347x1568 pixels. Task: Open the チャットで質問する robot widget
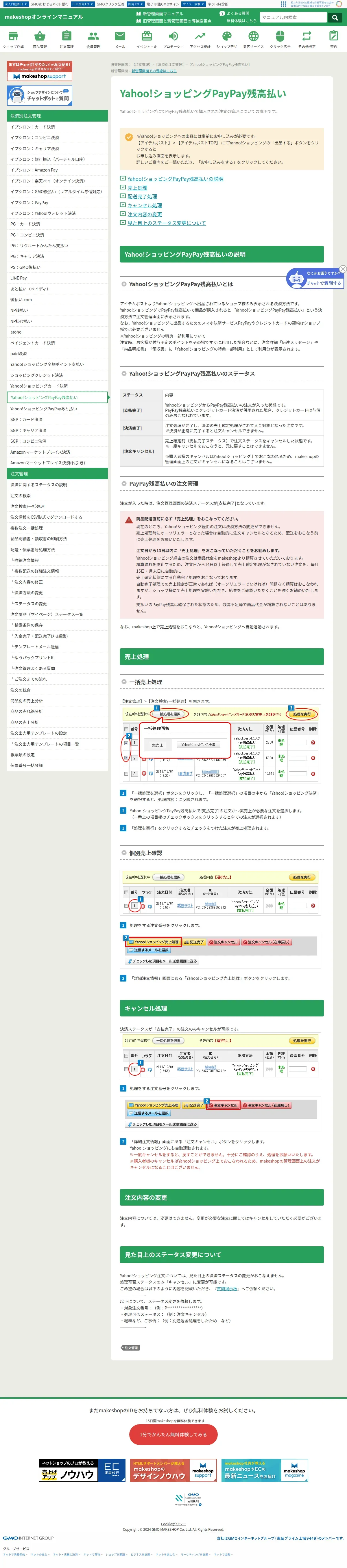pos(315,279)
